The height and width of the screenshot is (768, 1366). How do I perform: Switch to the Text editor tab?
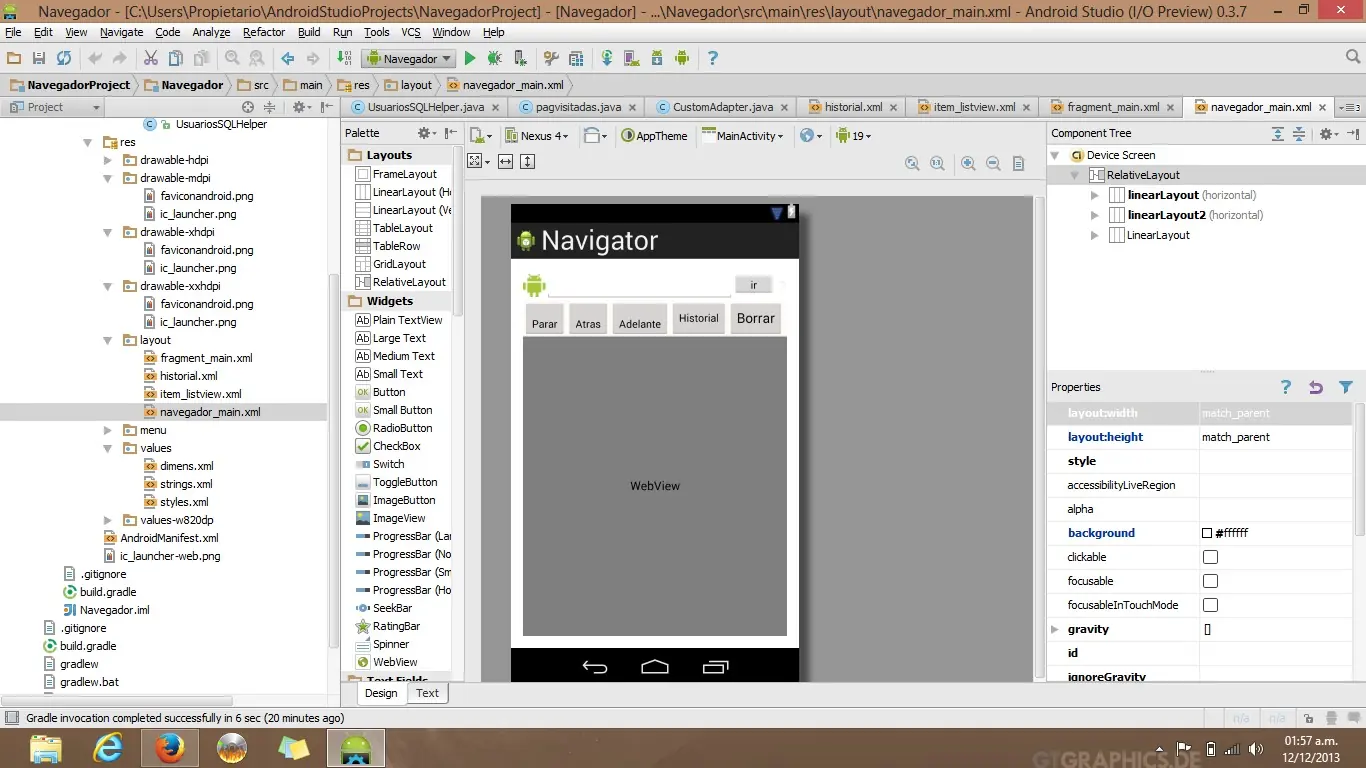(x=427, y=693)
